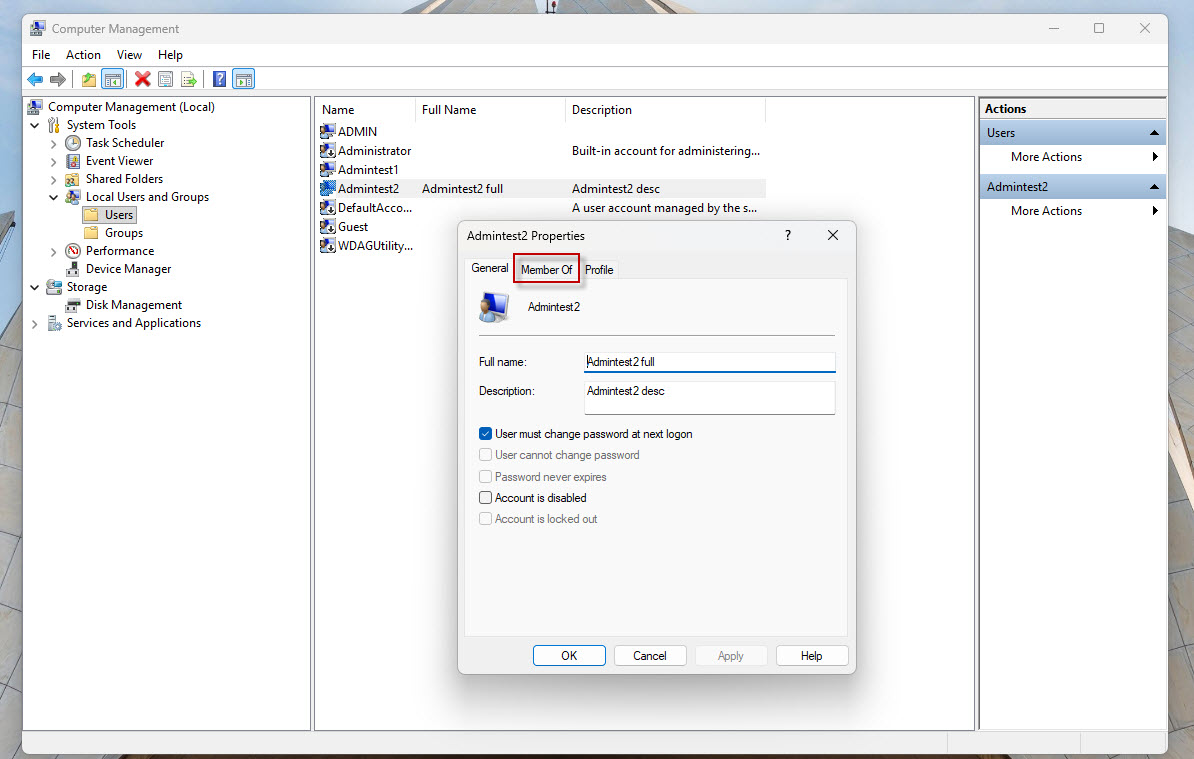Click the Performance icon in tree
Screen dimensions: 1194x759
pos(73,251)
